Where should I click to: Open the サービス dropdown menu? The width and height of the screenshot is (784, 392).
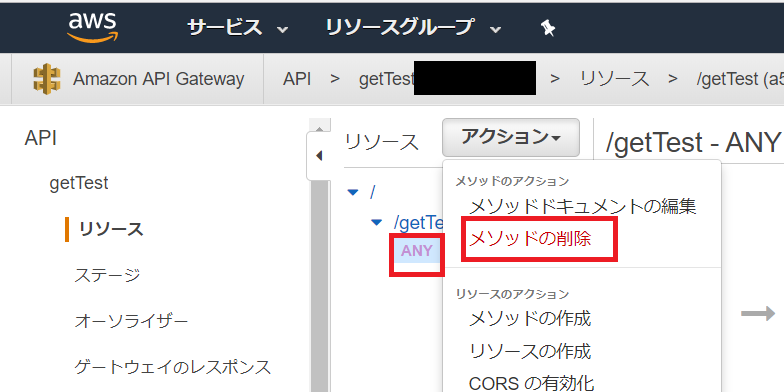coord(238,28)
